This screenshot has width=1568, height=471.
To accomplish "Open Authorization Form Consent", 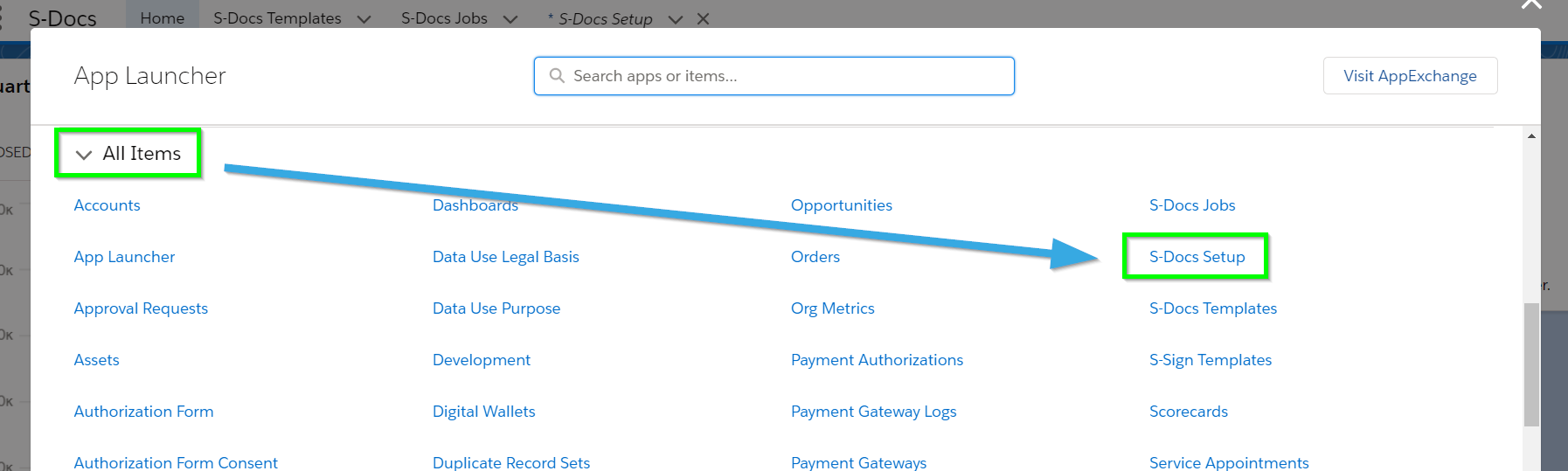I will tap(176, 462).
